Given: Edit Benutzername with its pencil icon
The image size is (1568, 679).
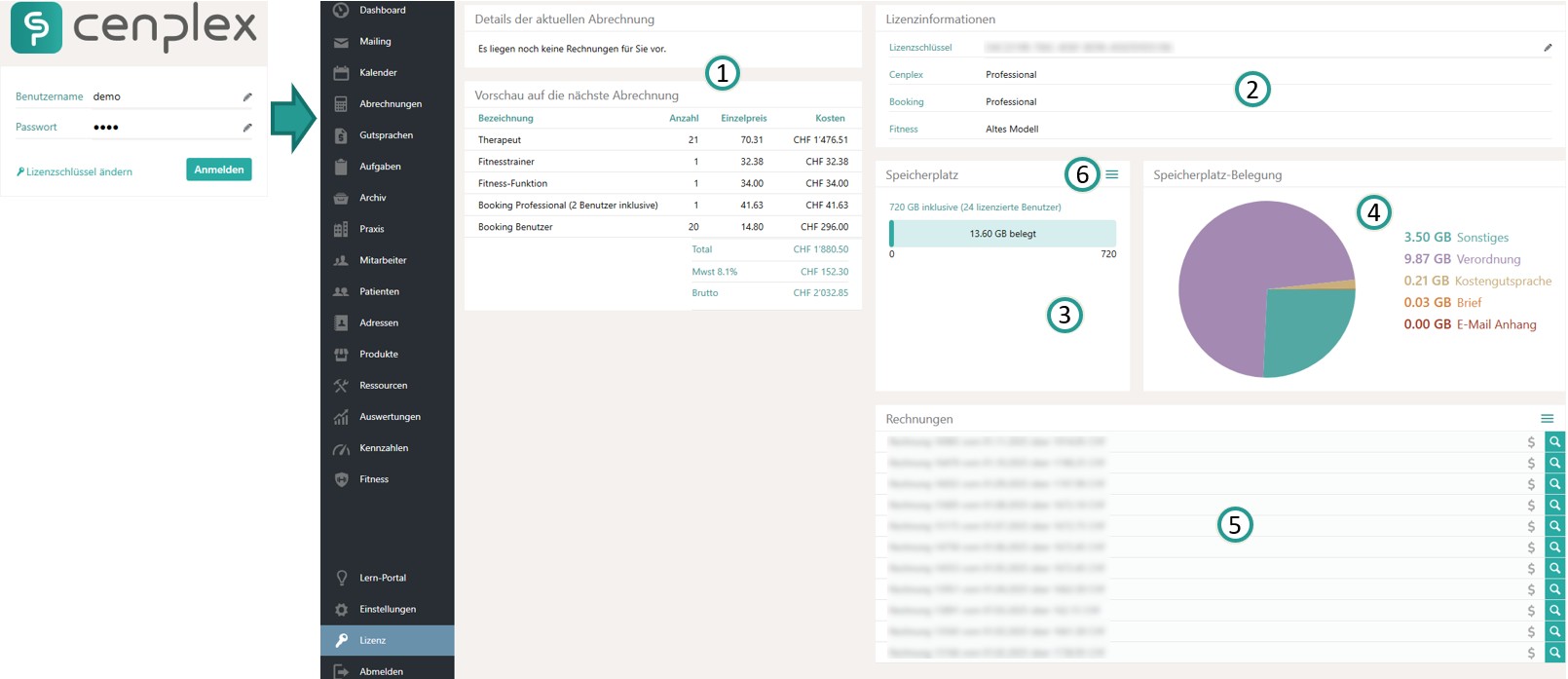Looking at the screenshot, I should (x=247, y=97).
